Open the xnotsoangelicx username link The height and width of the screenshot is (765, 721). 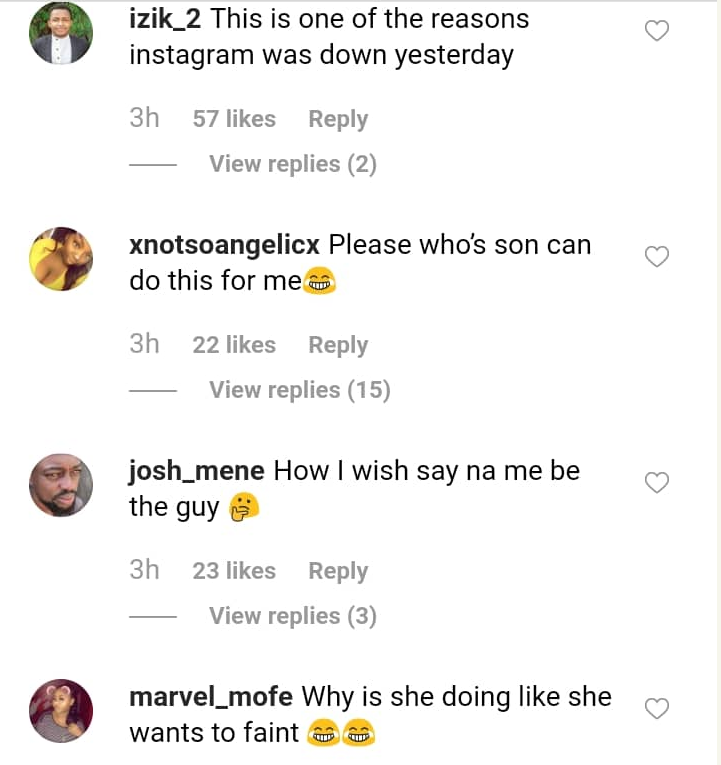pyautogui.click(x=224, y=245)
